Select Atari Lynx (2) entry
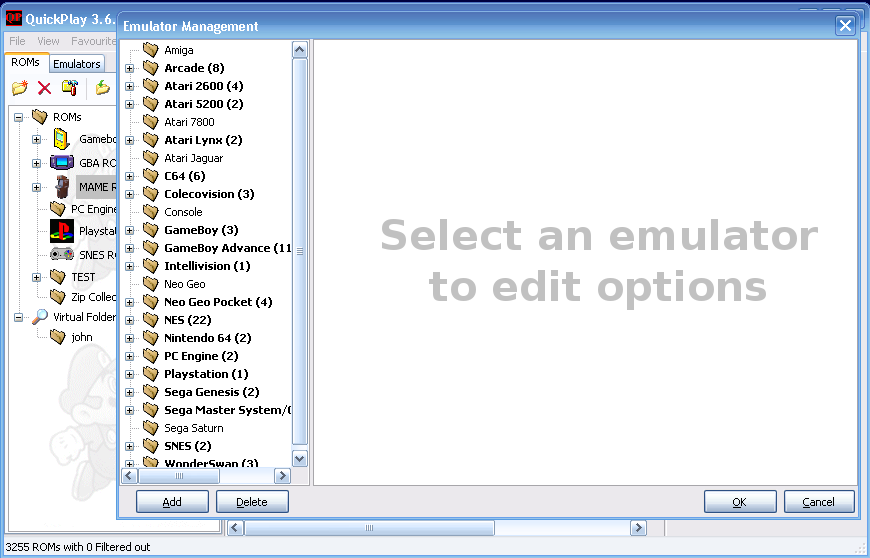The width and height of the screenshot is (870, 558). (203, 140)
